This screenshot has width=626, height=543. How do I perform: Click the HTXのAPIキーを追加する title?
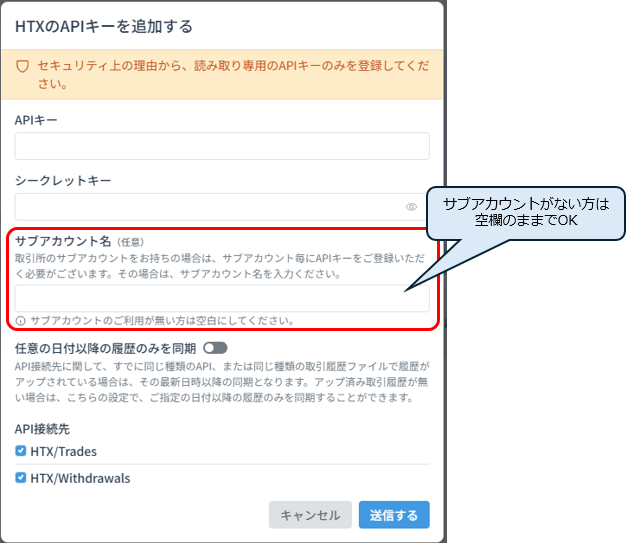point(104,27)
